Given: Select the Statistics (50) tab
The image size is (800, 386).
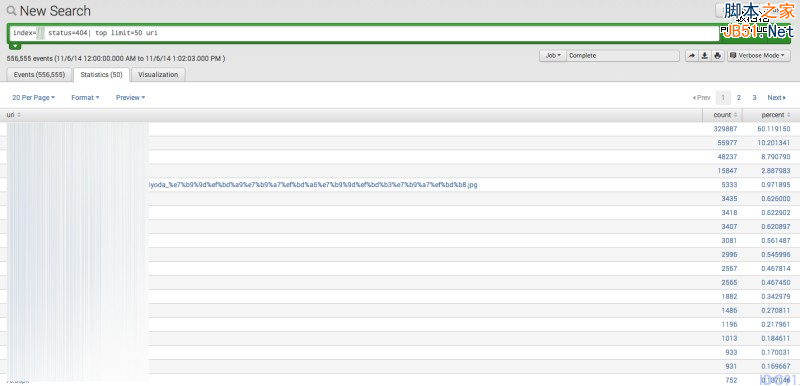Looking at the screenshot, I should [102, 74].
